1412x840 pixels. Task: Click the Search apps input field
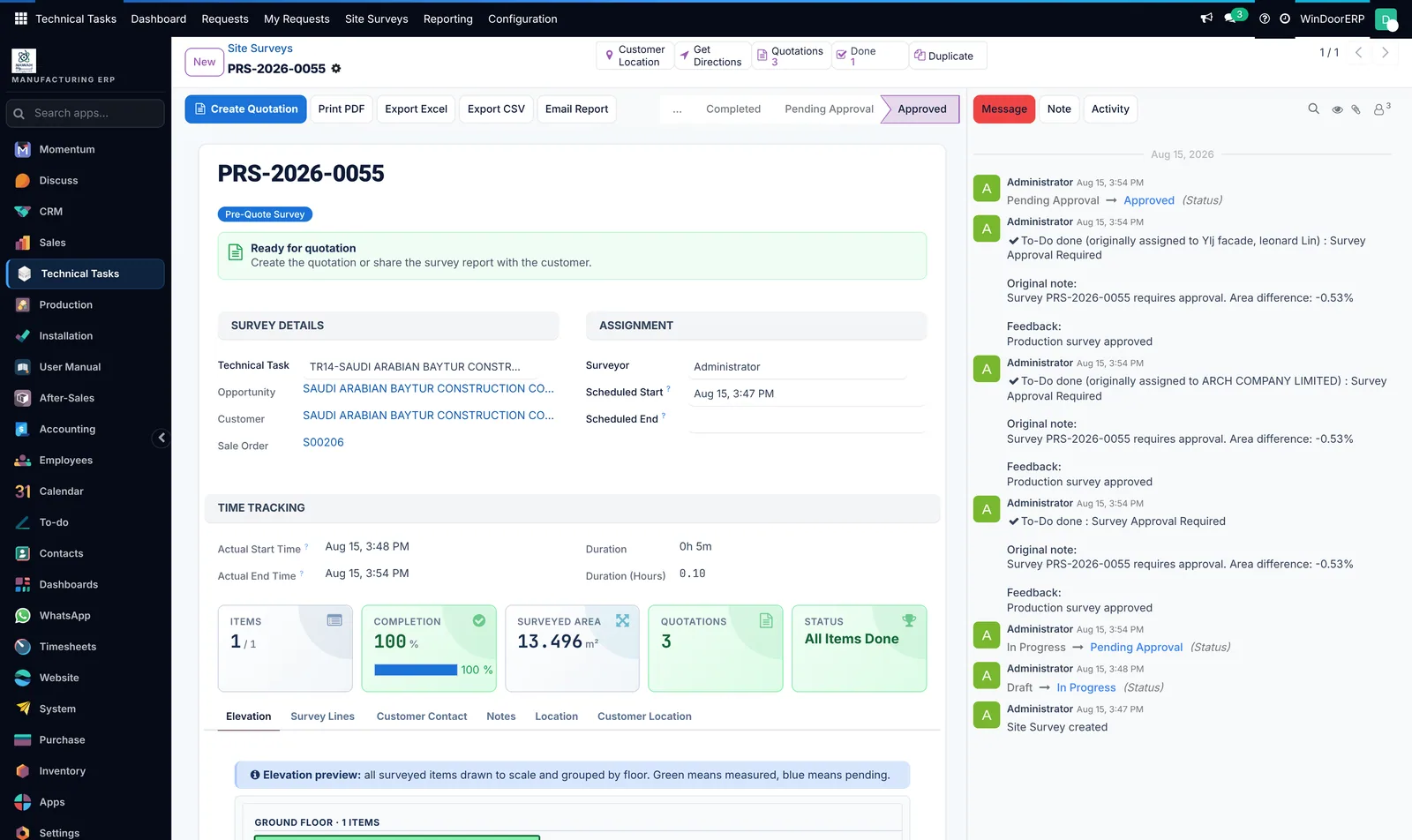[x=86, y=114]
